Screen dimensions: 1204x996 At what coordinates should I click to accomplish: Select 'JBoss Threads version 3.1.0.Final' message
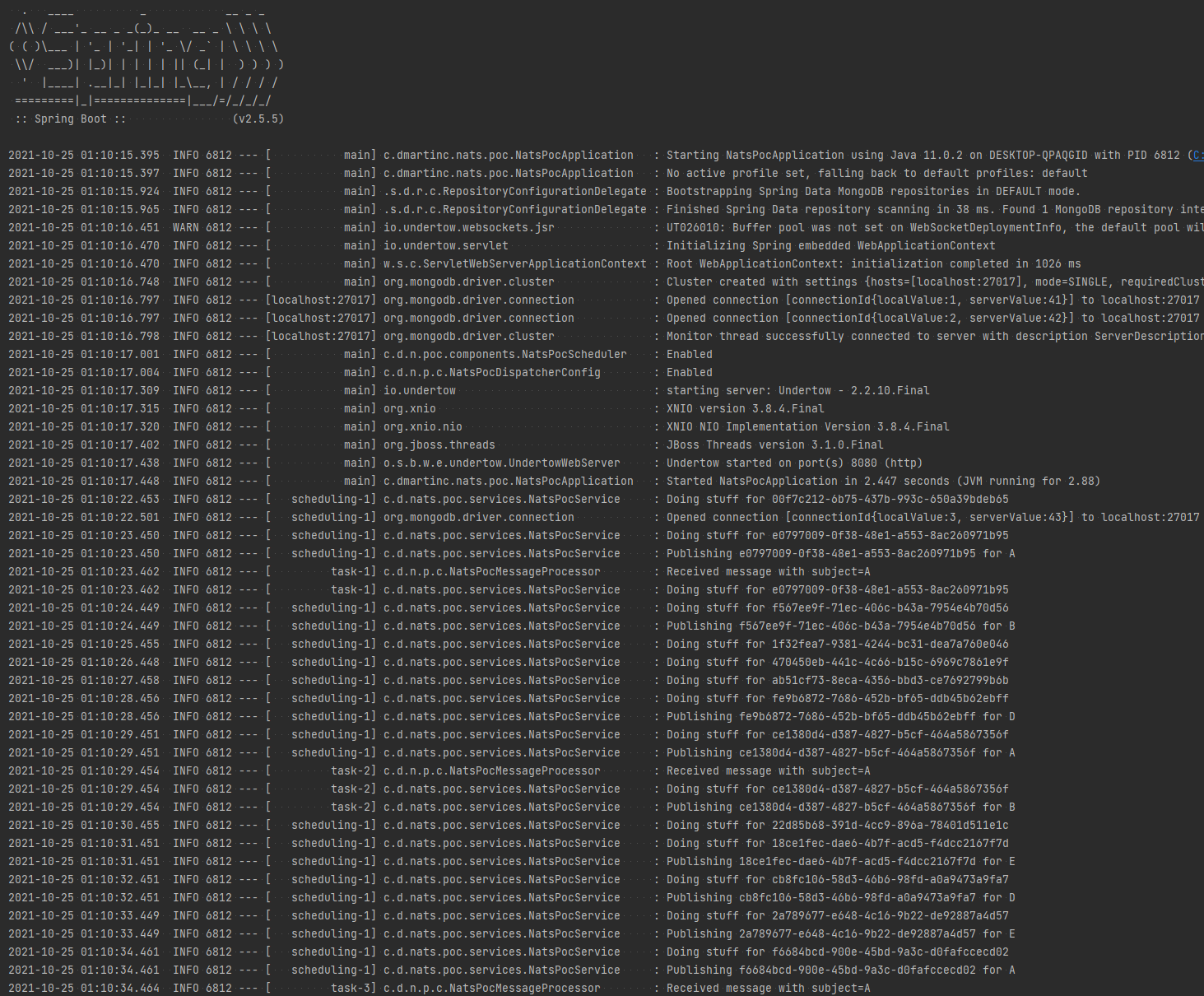(775, 445)
